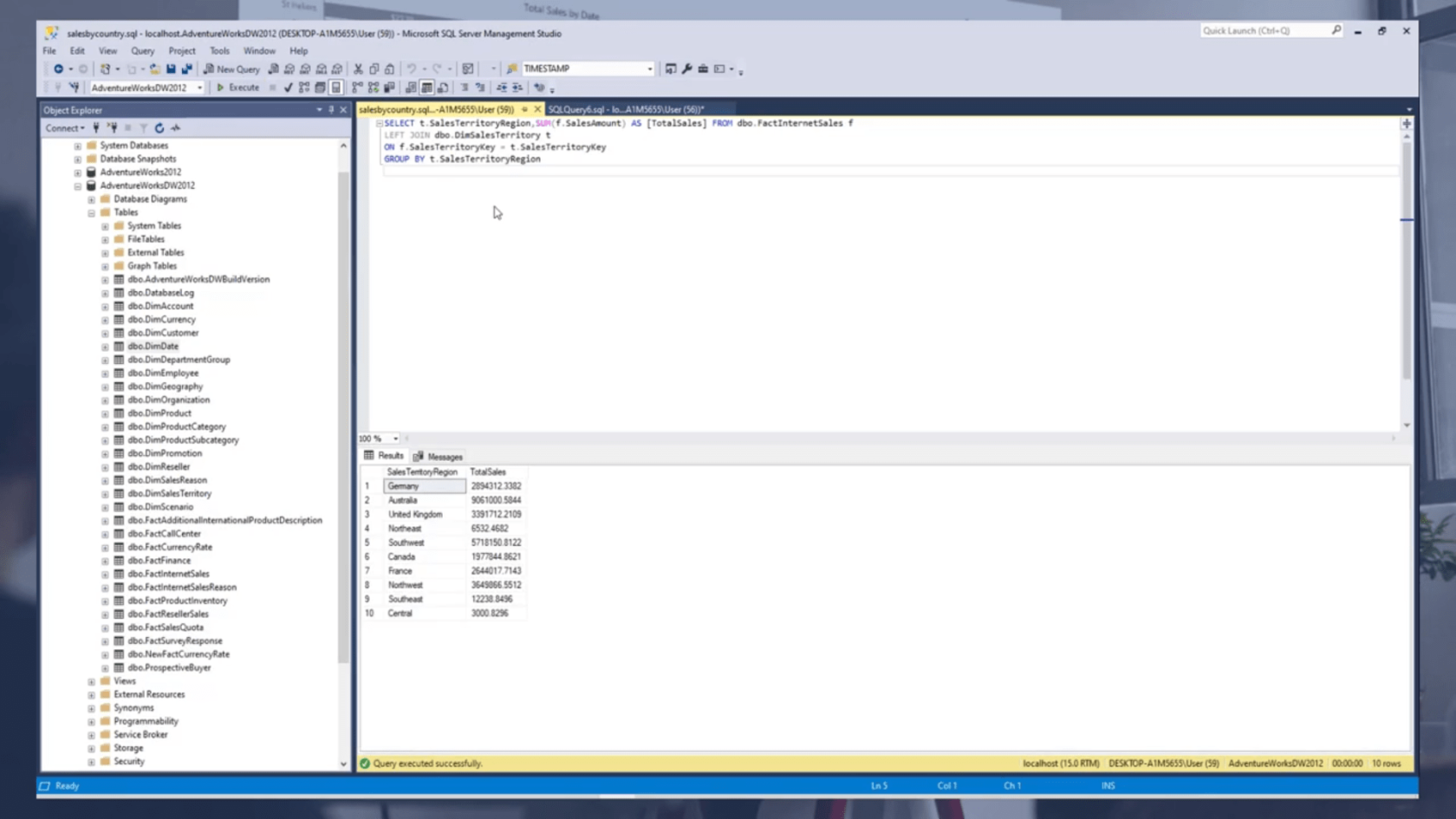Screen dimensions: 1456x819
Task: Close the Object Explorer panel
Action: pos(343,110)
